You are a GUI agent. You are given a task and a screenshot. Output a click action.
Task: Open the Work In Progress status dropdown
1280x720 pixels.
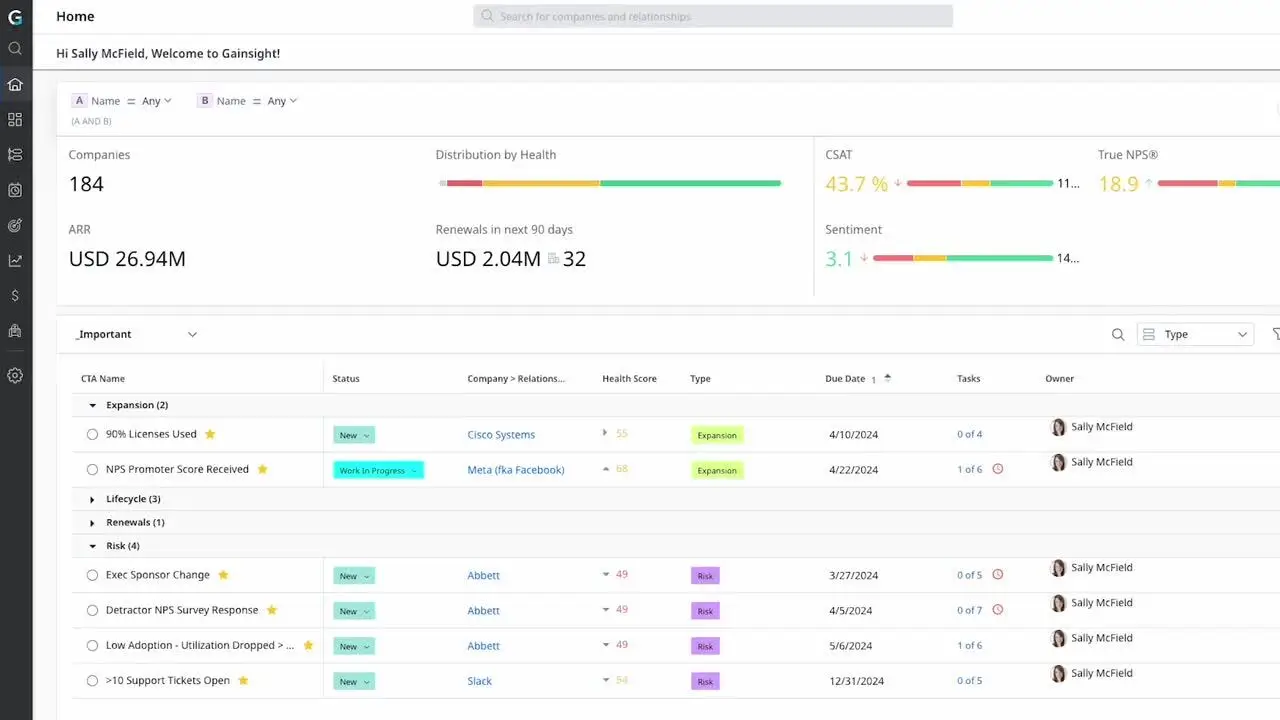pyautogui.click(x=378, y=470)
